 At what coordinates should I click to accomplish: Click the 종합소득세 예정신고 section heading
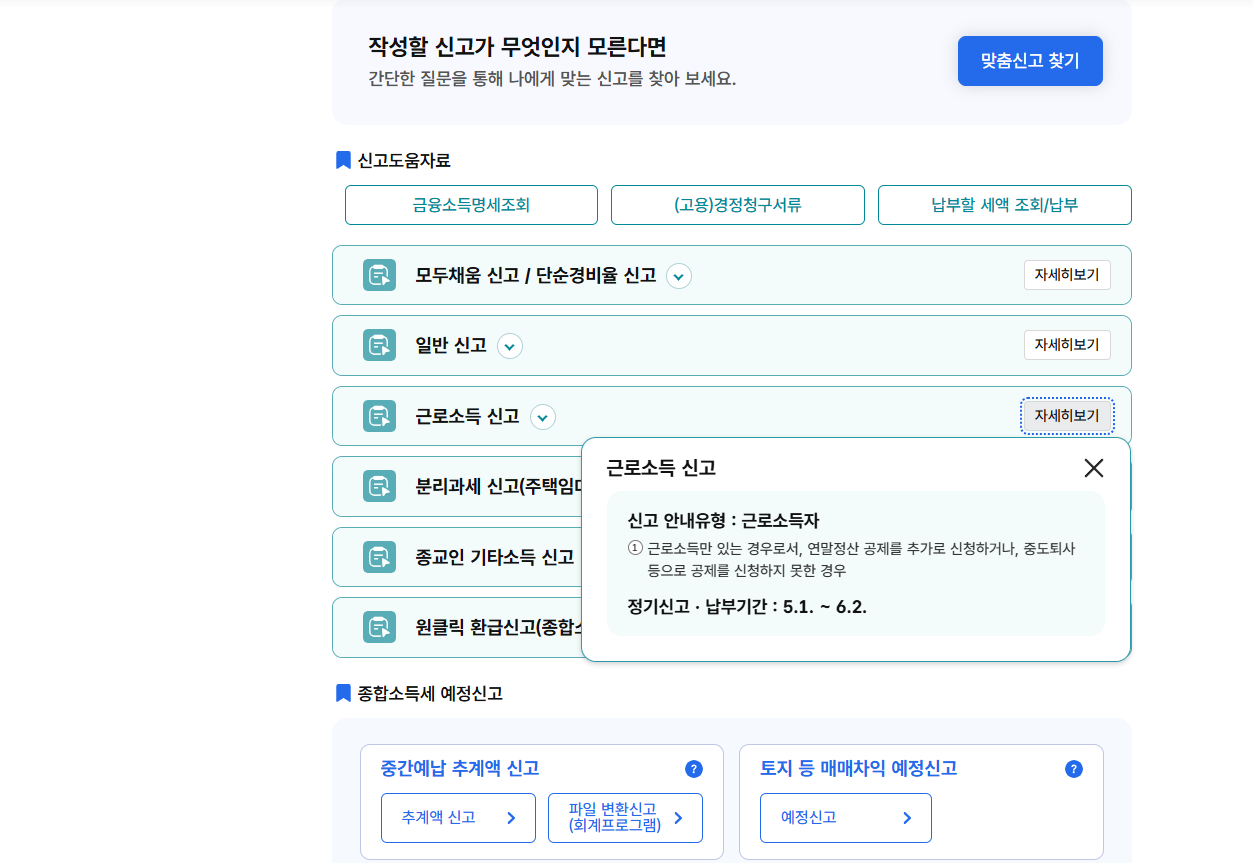[x=430, y=693]
